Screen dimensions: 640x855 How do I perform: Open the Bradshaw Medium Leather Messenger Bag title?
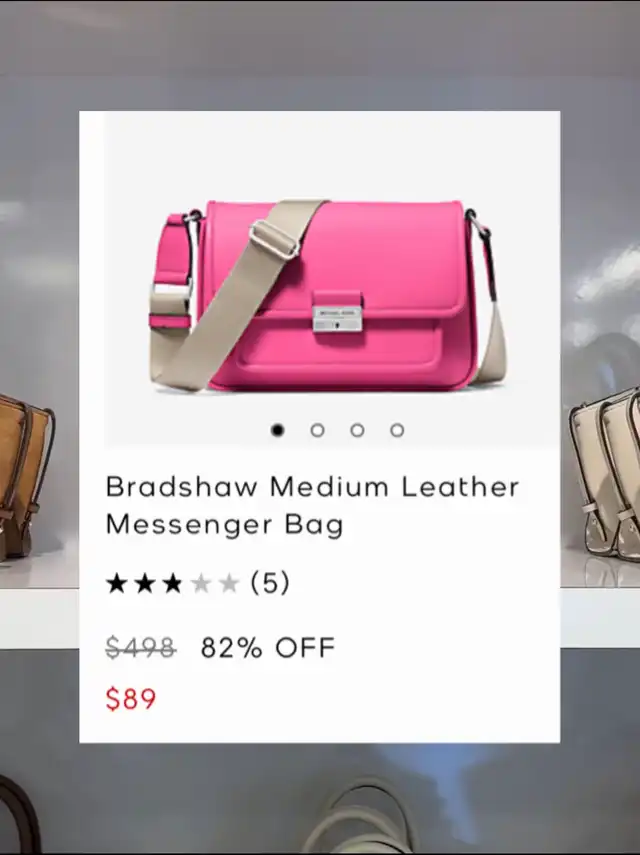[x=312, y=505]
